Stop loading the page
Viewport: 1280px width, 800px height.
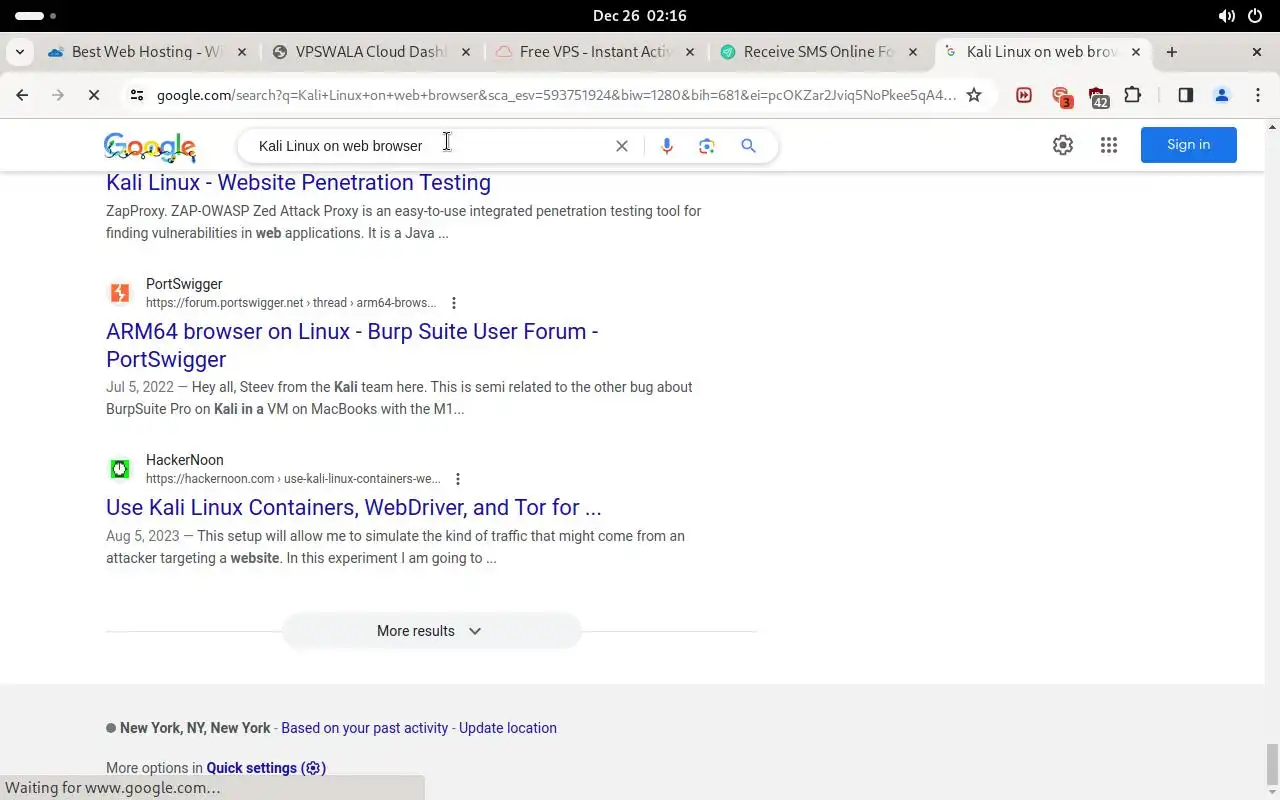[93, 95]
